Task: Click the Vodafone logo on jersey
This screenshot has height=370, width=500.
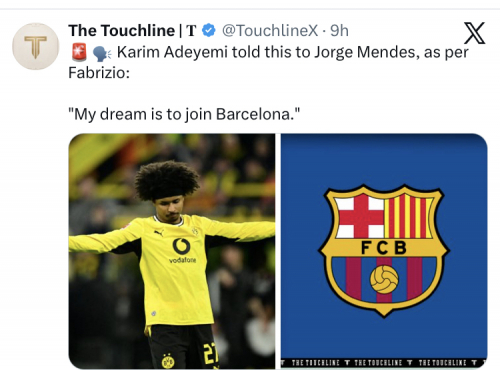Action: point(182,251)
